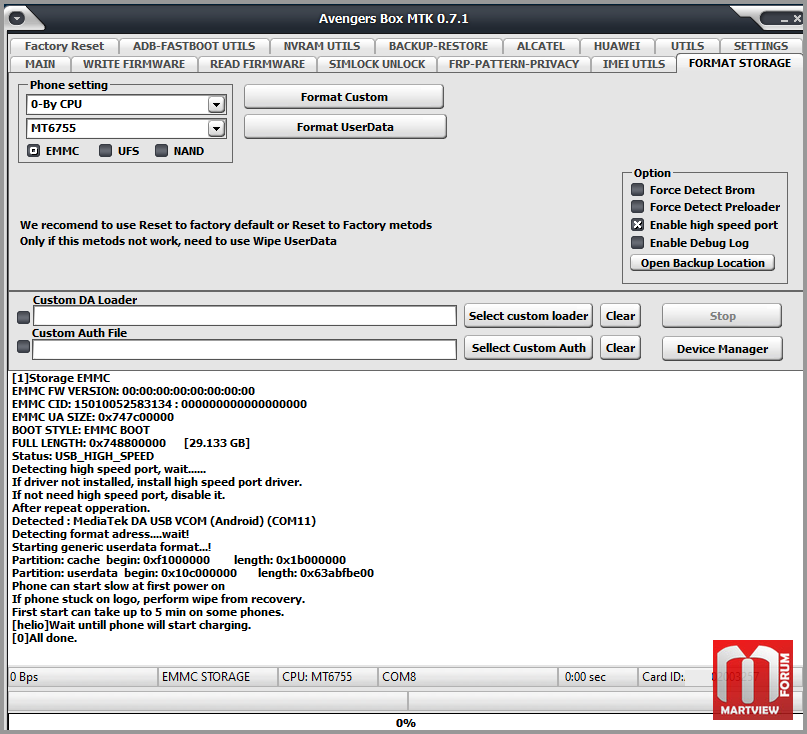Open the NVRAM UTILS tab
807x734 pixels.
pyautogui.click(x=322, y=46)
